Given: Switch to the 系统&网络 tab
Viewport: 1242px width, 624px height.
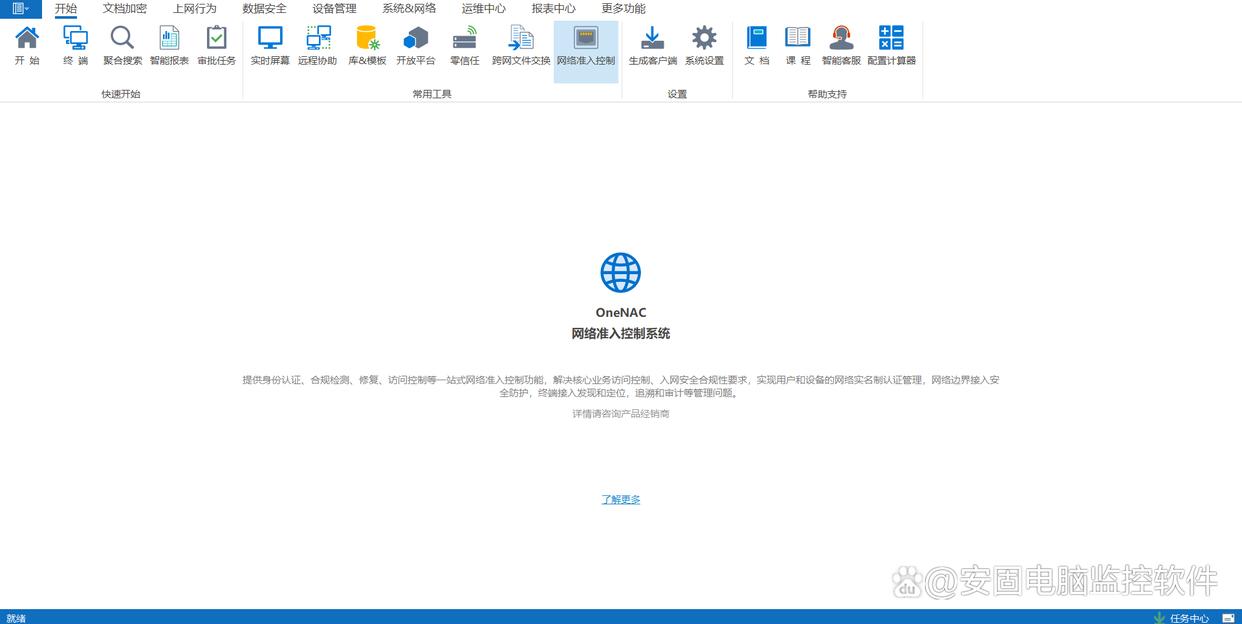Looking at the screenshot, I should point(409,9).
